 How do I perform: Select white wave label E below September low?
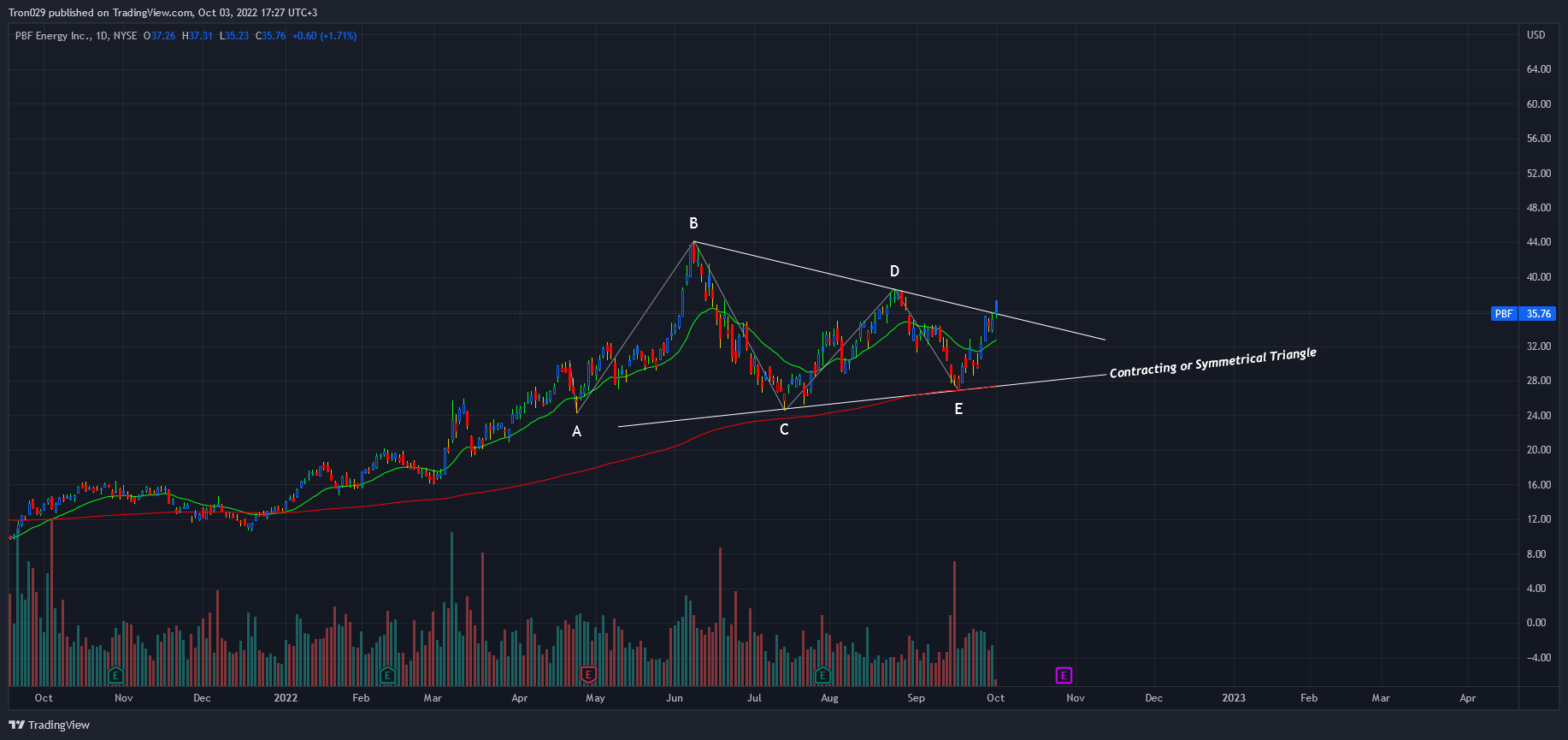click(x=958, y=409)
